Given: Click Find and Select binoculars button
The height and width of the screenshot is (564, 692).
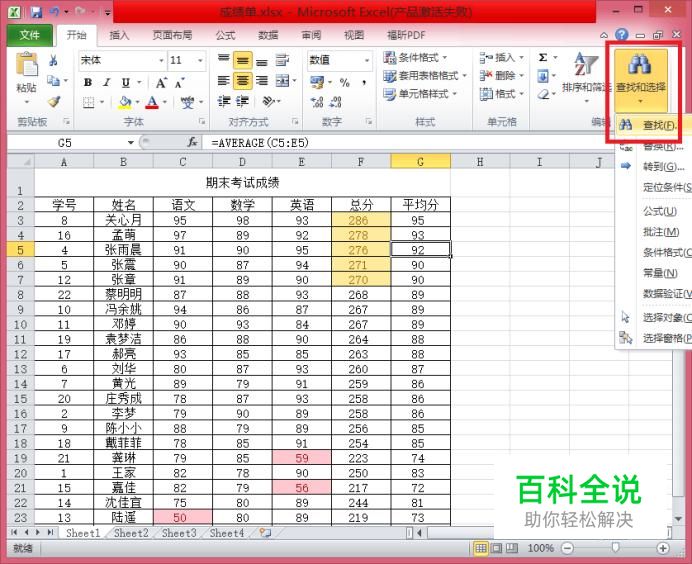Looking at the screenshot, I should click(640, 79).
